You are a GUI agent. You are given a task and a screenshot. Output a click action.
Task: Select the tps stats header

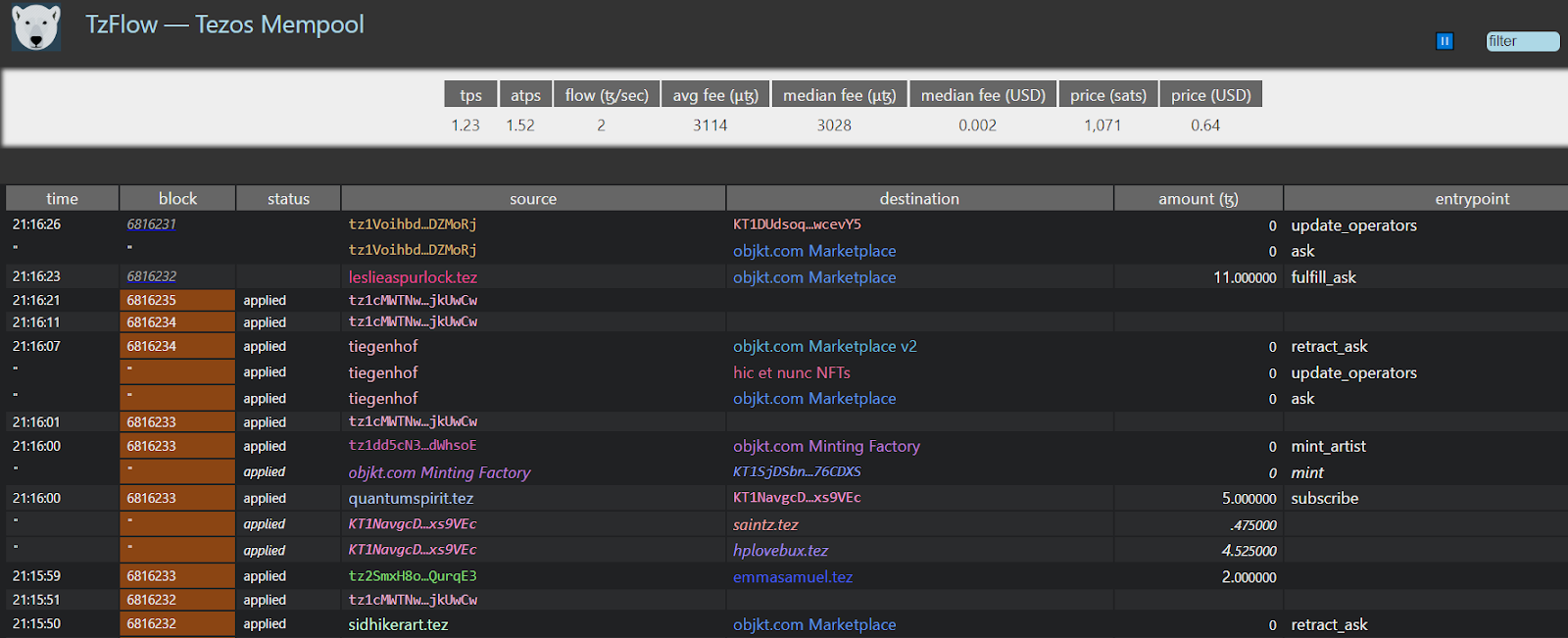click(x=470, y=95)
